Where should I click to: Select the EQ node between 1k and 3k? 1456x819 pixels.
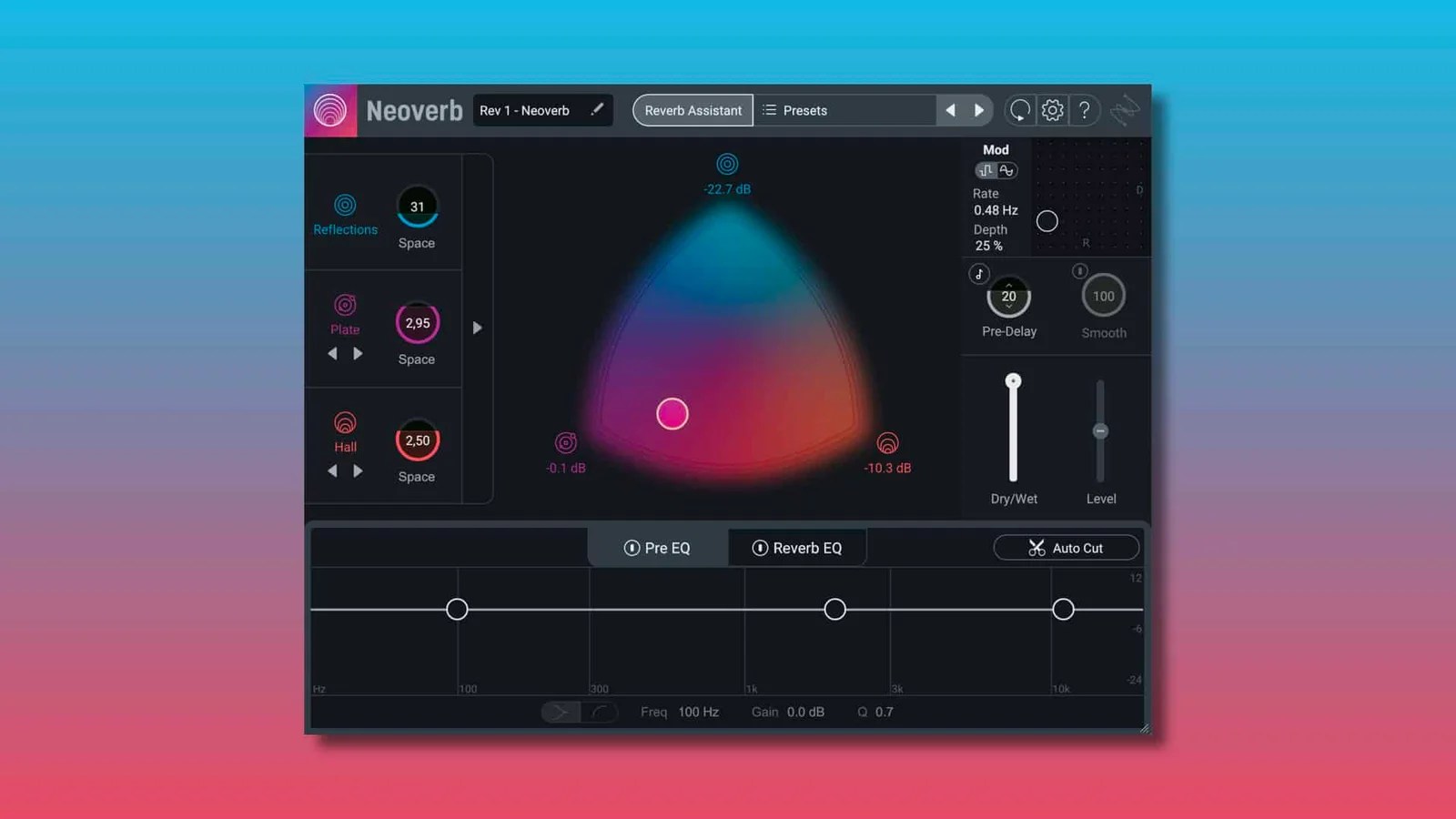(x=834, y=610)
